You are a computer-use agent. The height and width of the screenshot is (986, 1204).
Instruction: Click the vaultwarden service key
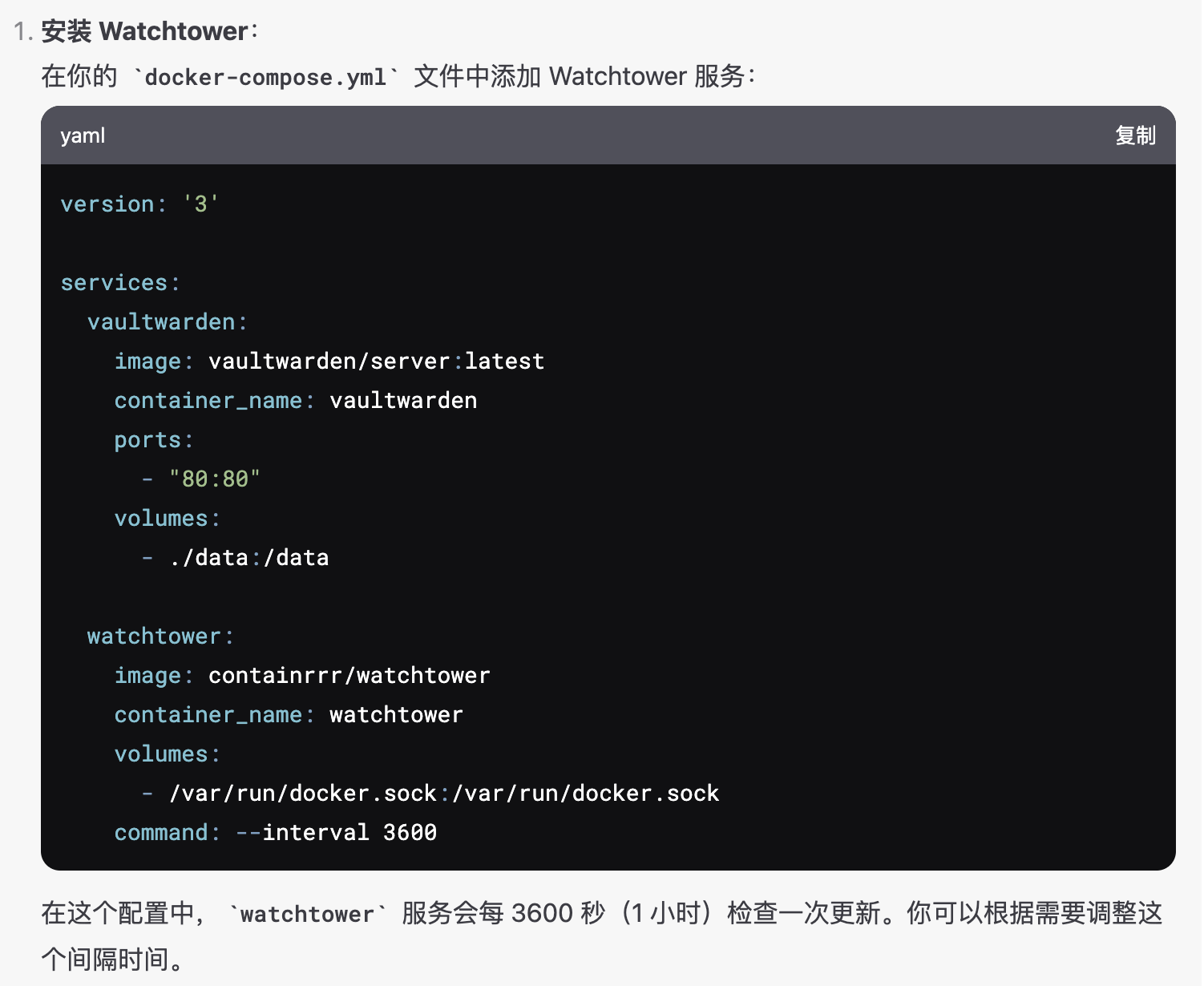pos(168,322)
